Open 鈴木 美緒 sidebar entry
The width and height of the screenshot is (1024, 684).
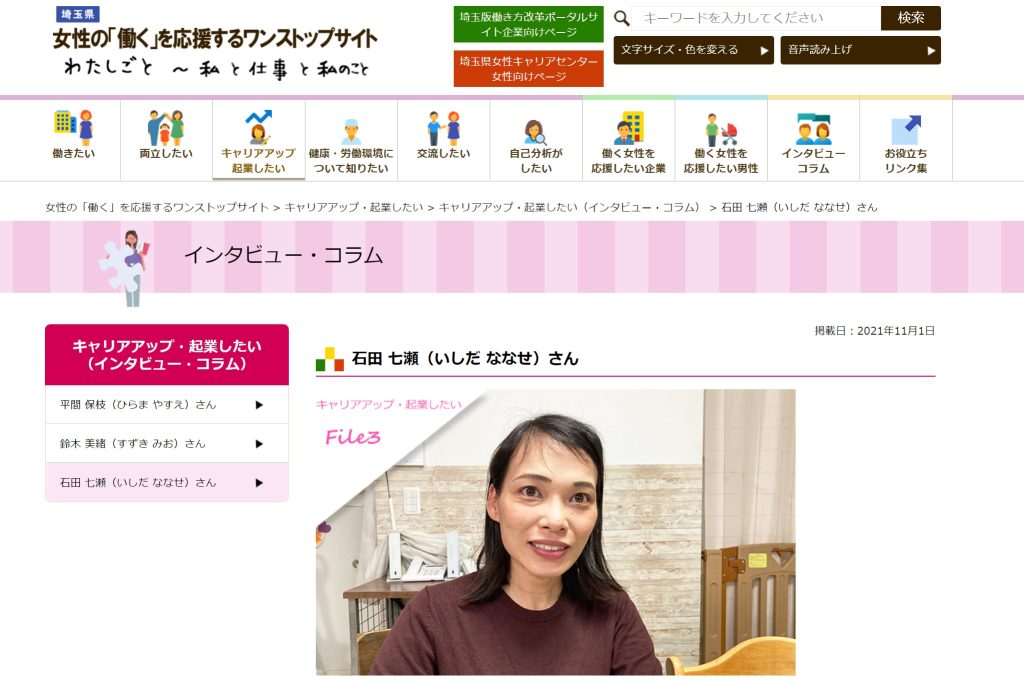167,444
